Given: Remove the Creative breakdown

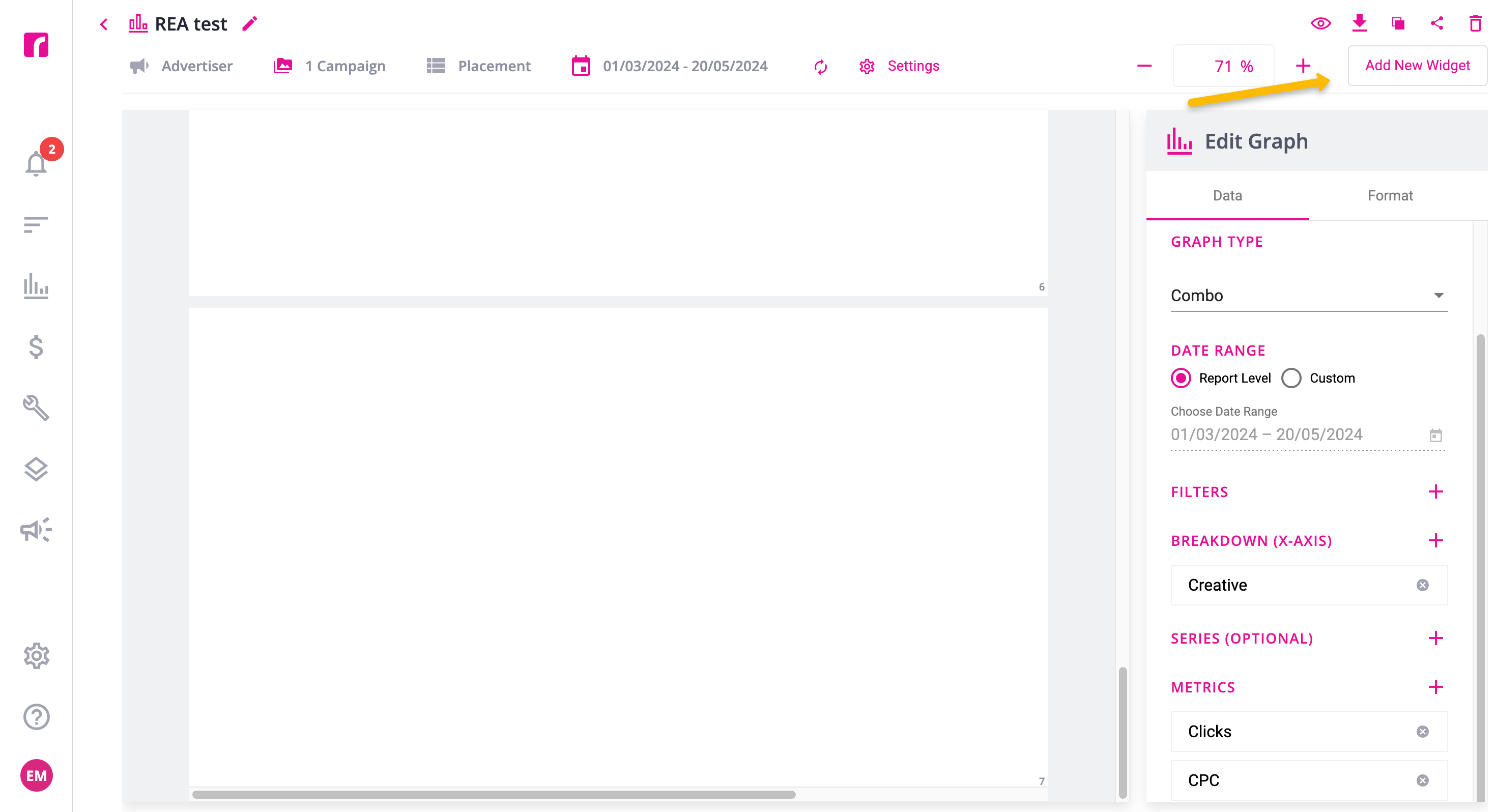Looking at the screenshot, I should coord(1422,585).
